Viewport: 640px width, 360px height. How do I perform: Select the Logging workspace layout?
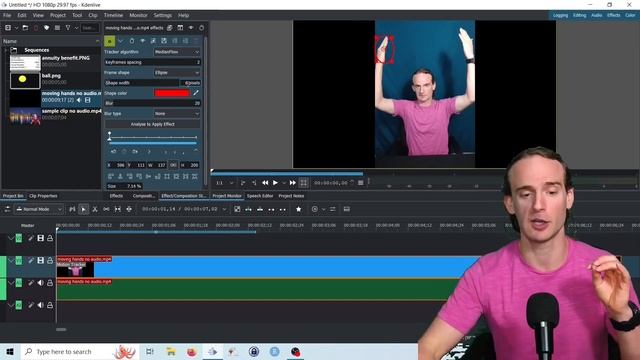560,15
